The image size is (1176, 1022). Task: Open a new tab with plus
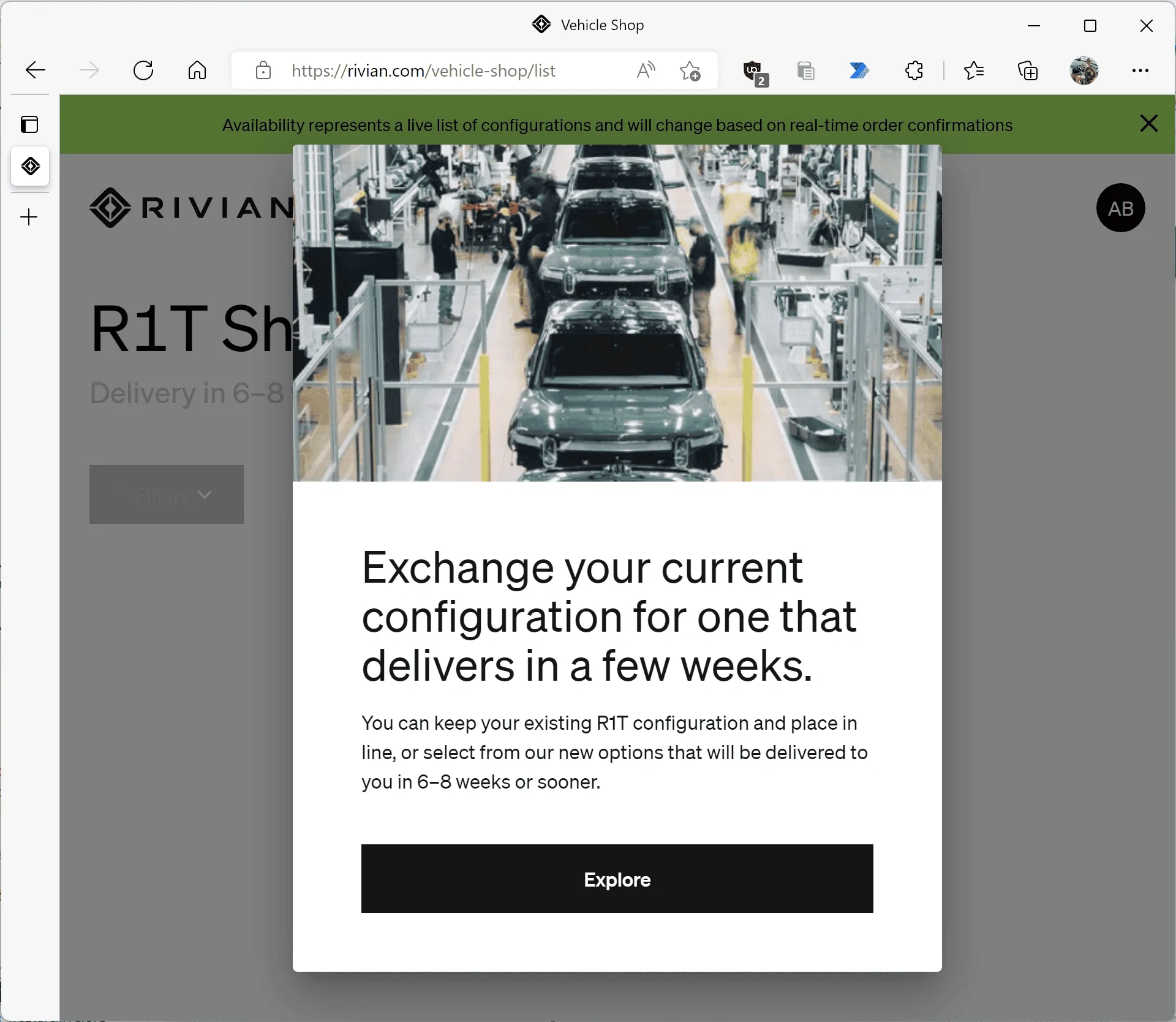(x=29, y=217)
